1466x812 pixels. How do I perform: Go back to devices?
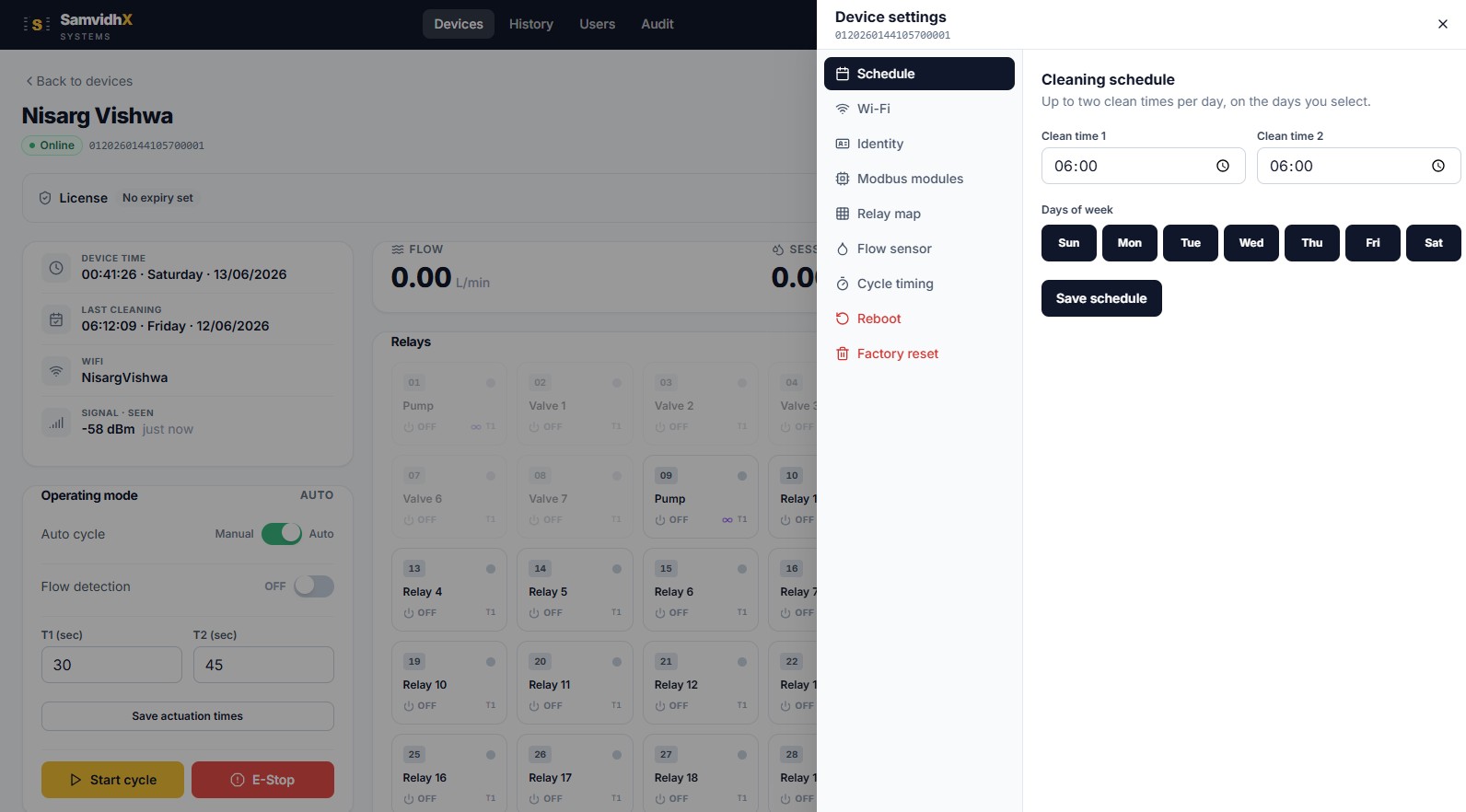(79, 81)
